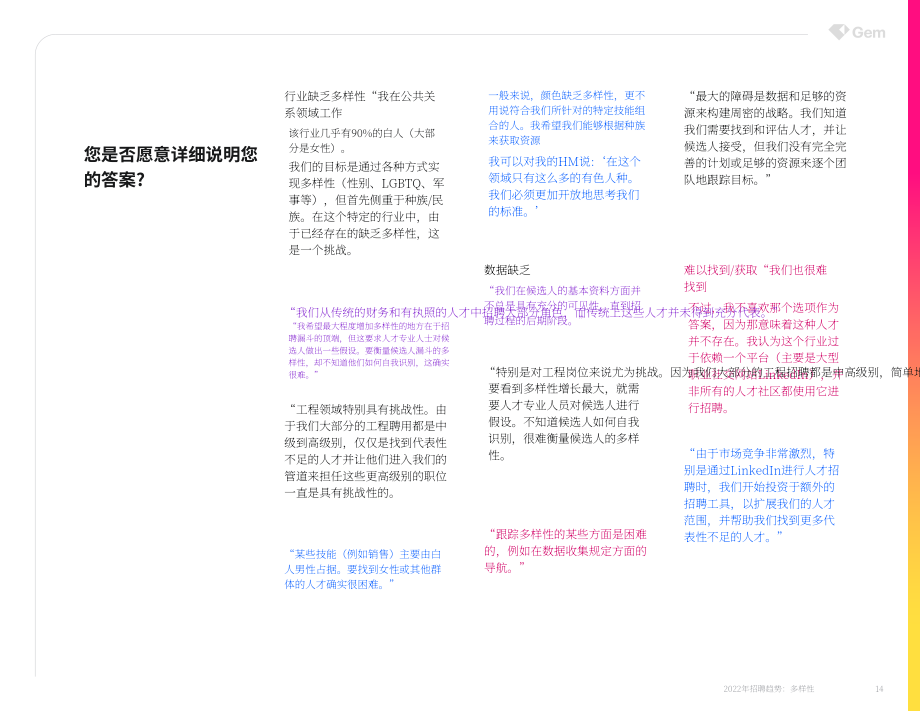Click paragraph starting 我们的目标是通过各种方式
920x711 pixels.
tap(366, 208)
